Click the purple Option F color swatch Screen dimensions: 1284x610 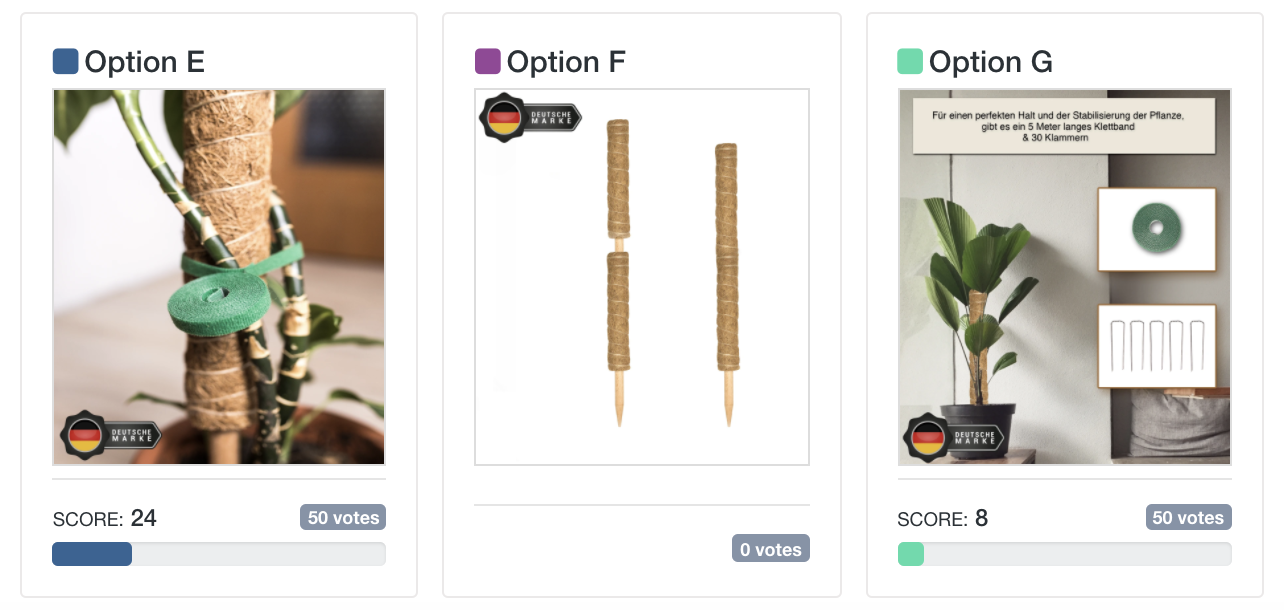tap(487, 62)
